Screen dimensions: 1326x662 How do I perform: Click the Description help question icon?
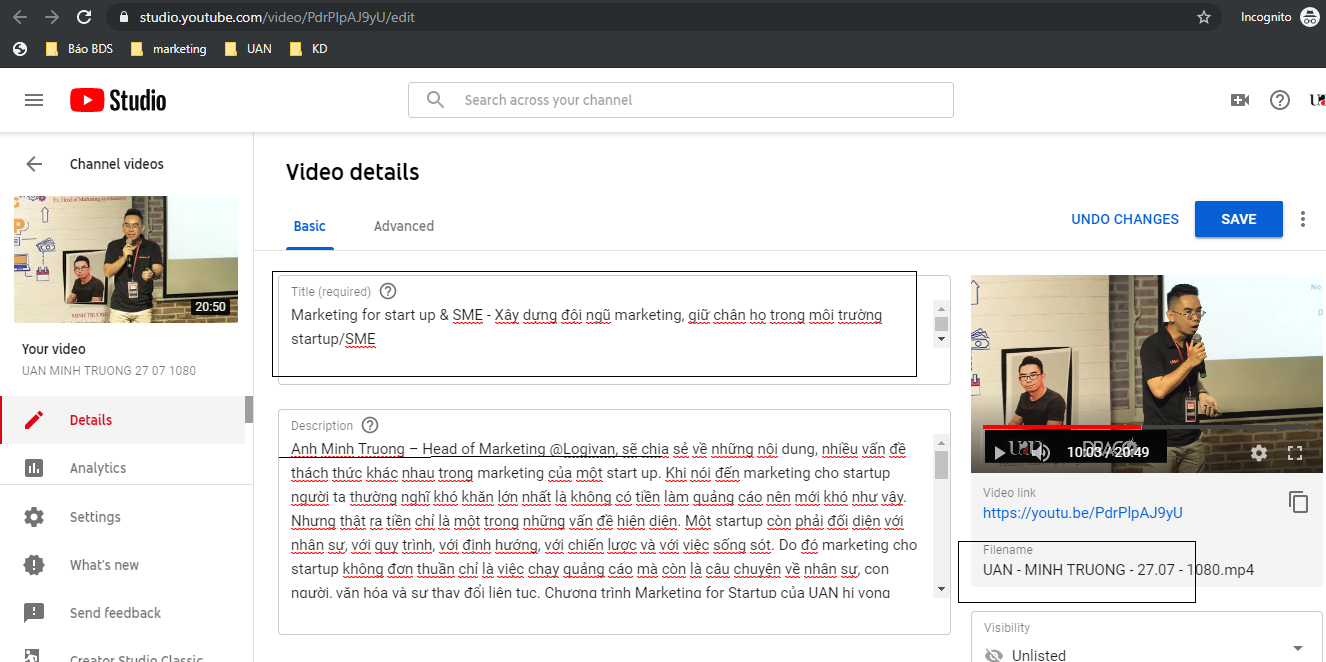coord(370,425)
